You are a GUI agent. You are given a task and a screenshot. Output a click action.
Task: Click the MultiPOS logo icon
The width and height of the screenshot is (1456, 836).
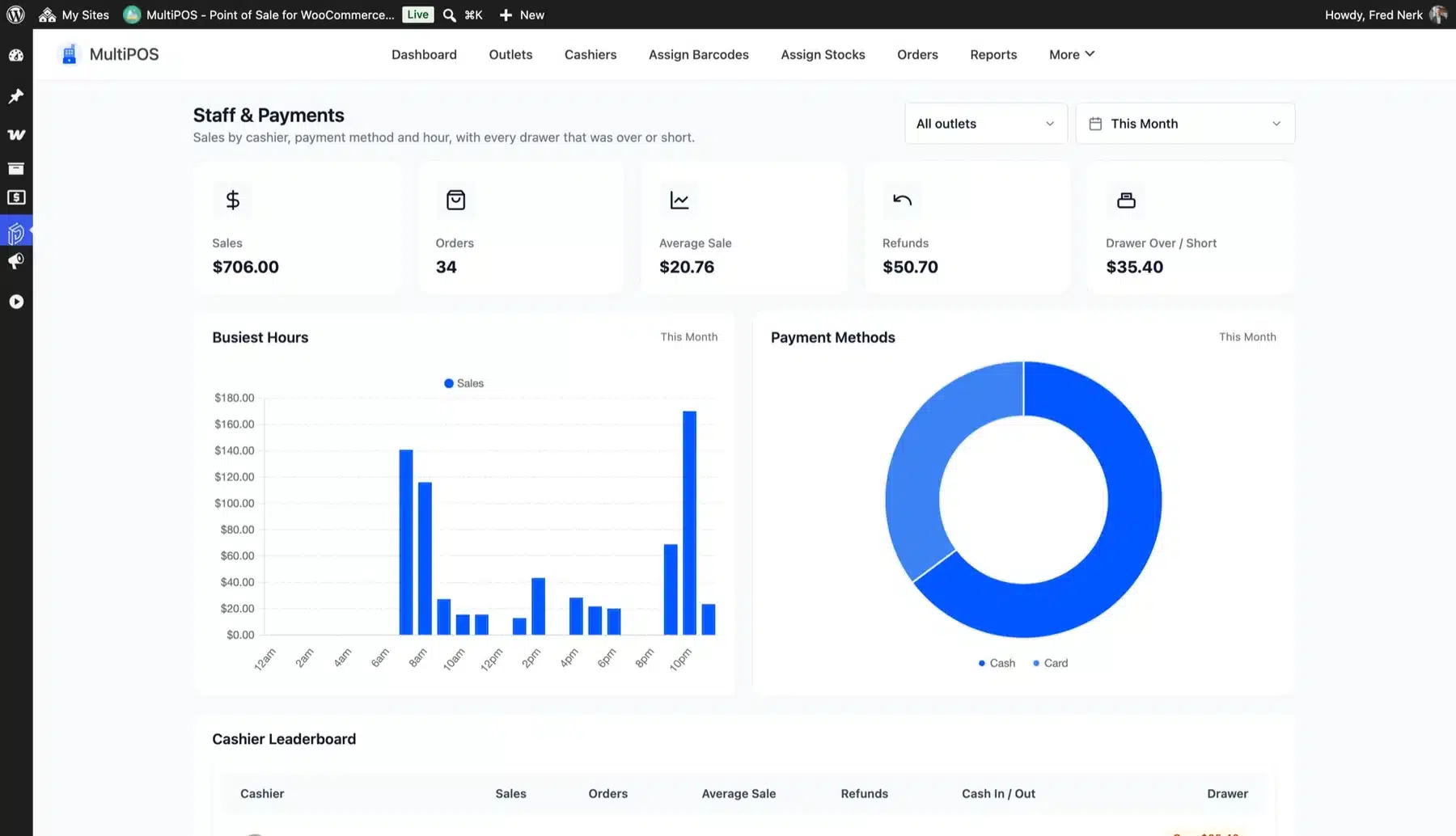pos(70,54)
